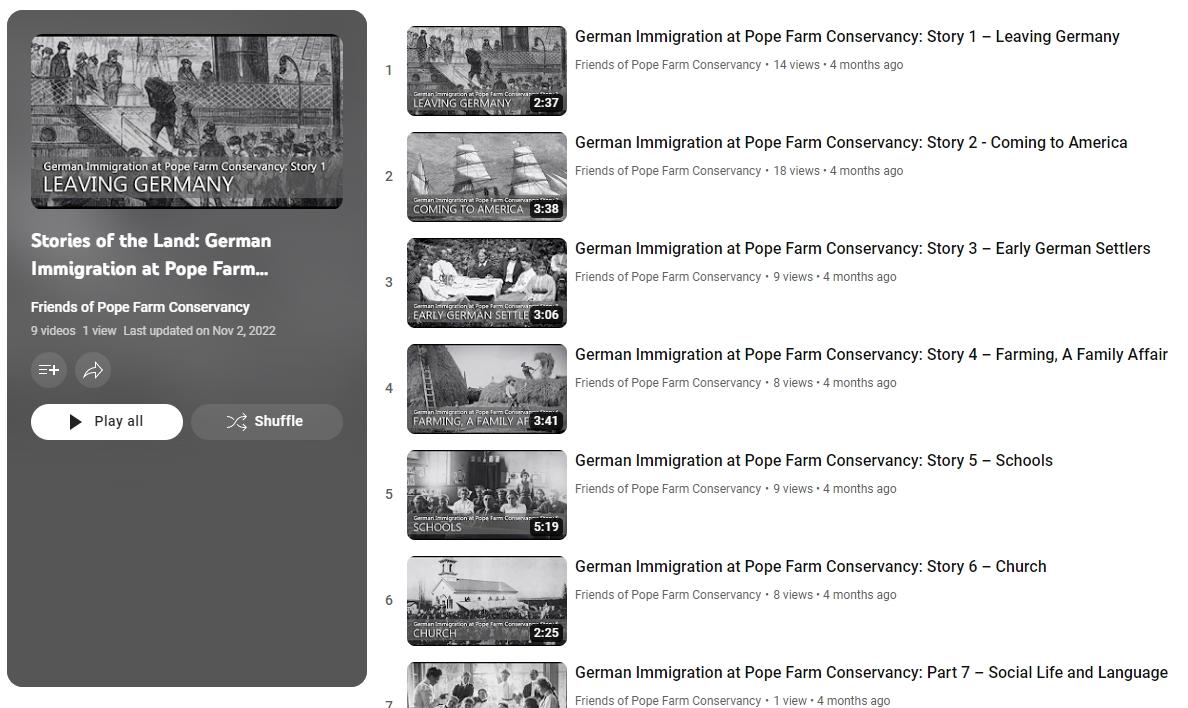This screenshot has width=1188, height=708.
Task: Open Story 5 – Schools video title
Action: [x=814, y=461]
